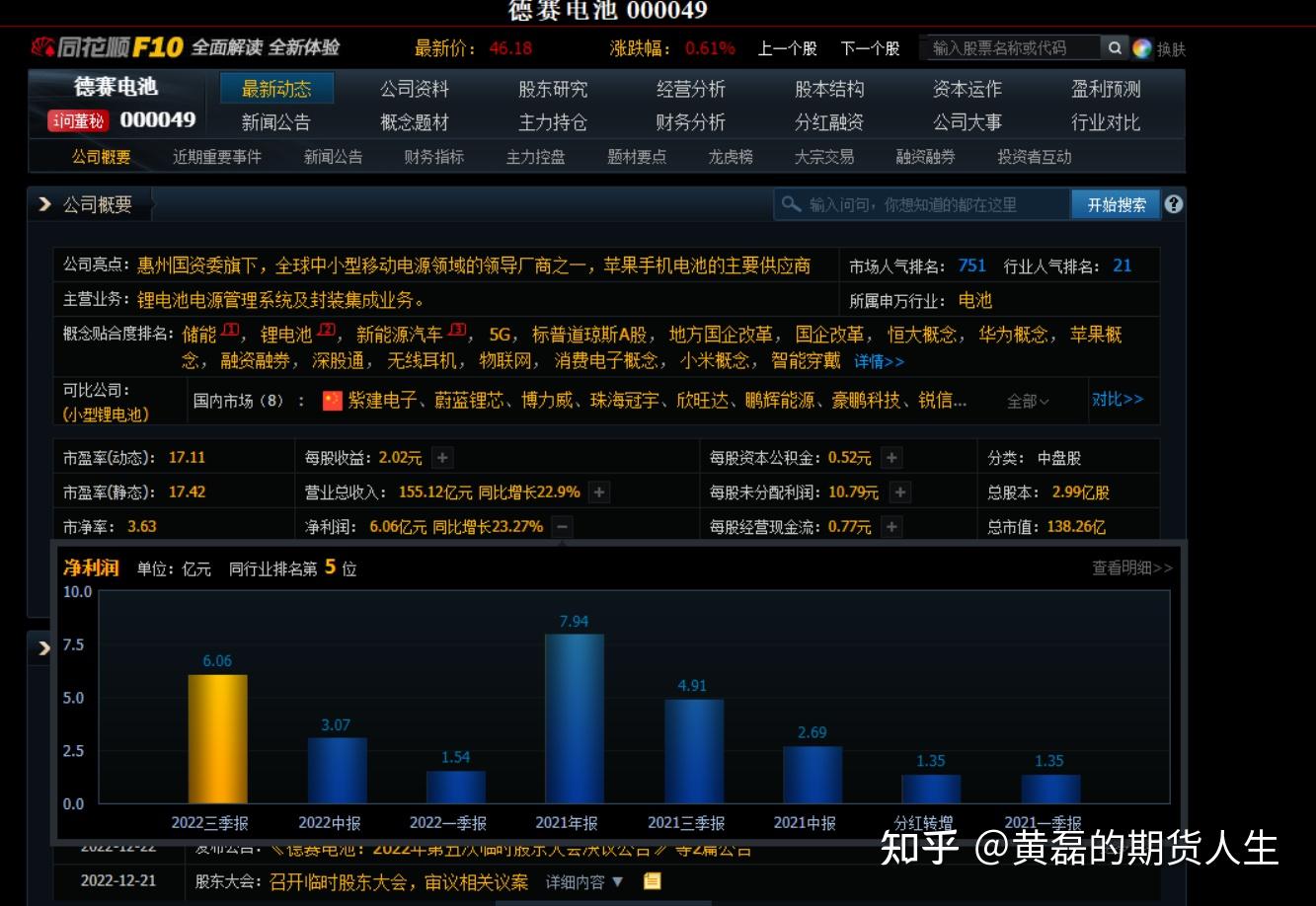Click the 同花顺 F10 logo
Screen dimensions: 1316x906
(107, 47)
